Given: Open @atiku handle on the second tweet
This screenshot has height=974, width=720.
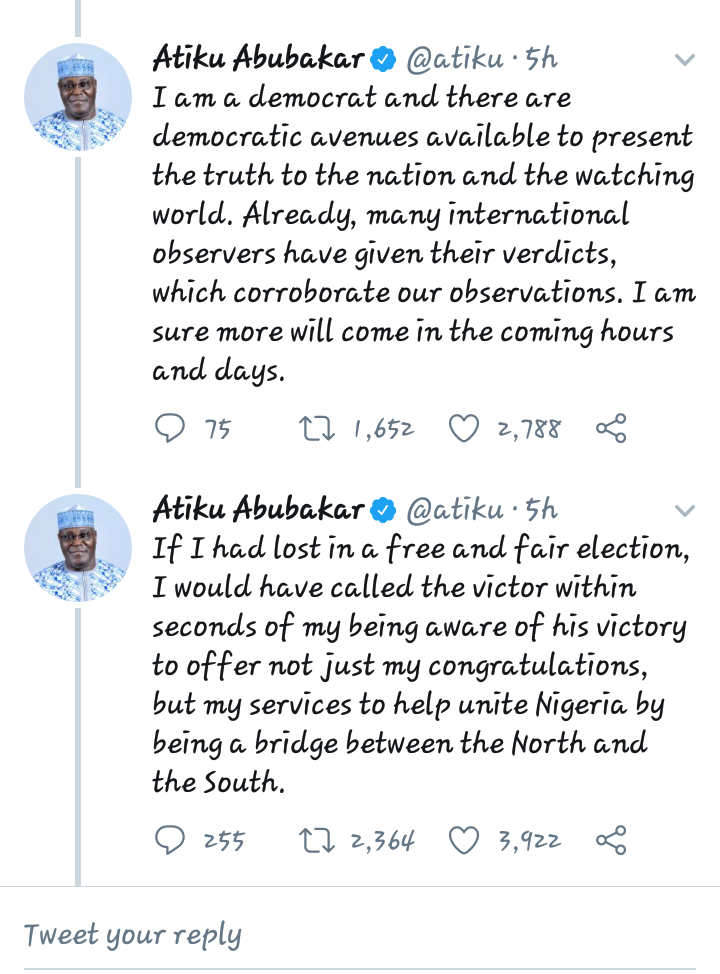Looking at the screenshot, I should (x=454, y=511).
